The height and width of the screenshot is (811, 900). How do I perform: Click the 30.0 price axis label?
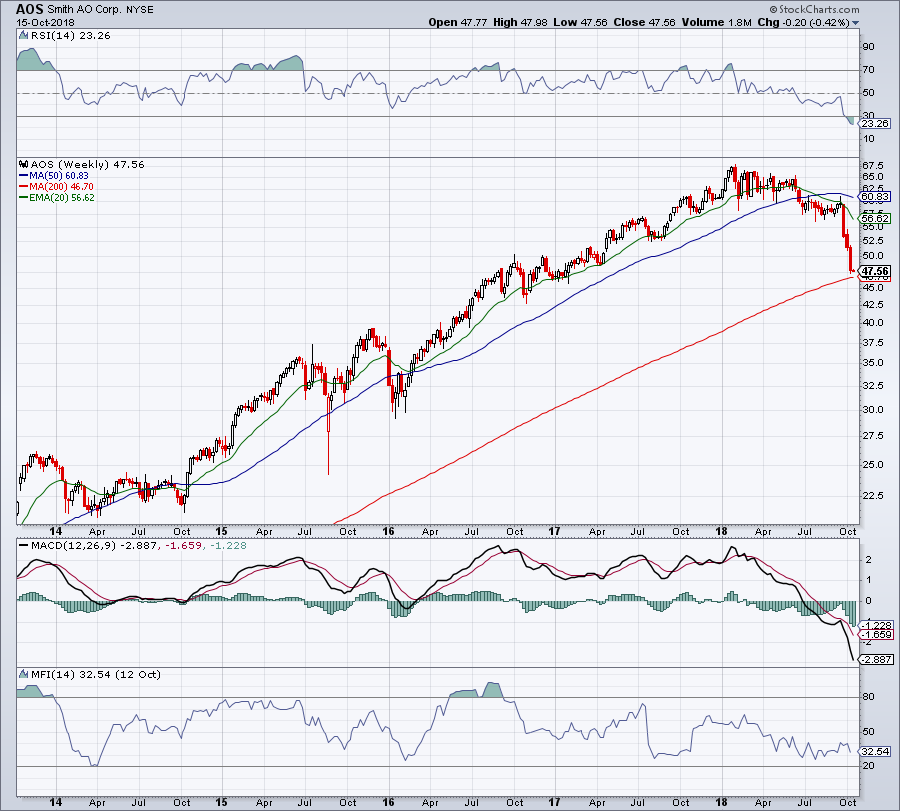(873, 410)
